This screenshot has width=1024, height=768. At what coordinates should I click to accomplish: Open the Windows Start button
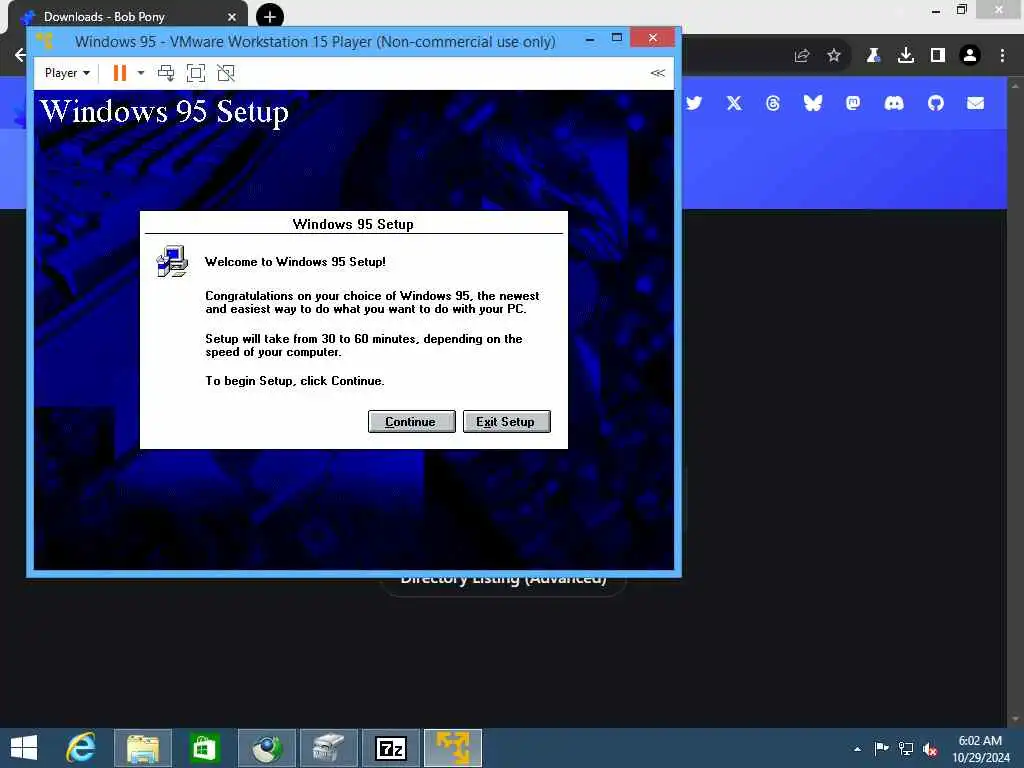[24, 748]
